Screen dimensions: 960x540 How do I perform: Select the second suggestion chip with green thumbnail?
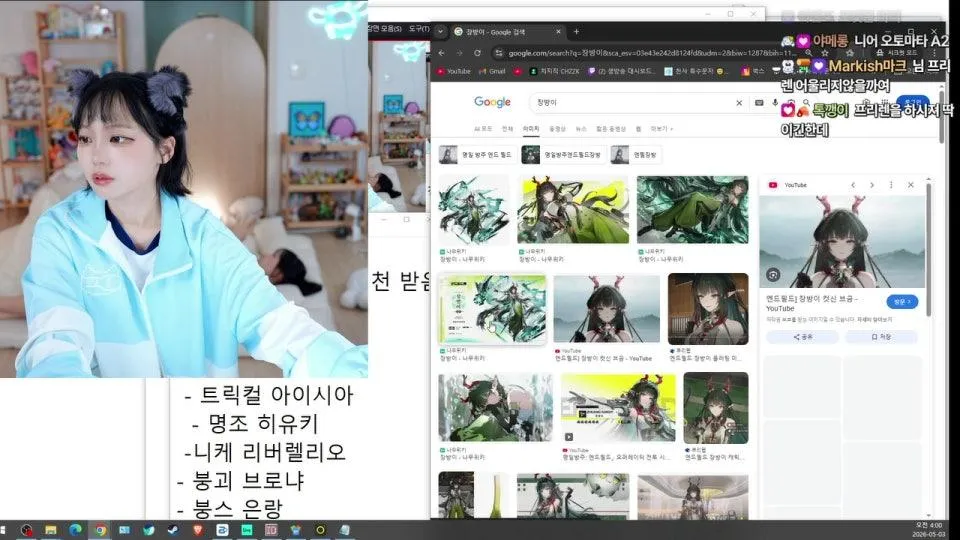[563, 155]
